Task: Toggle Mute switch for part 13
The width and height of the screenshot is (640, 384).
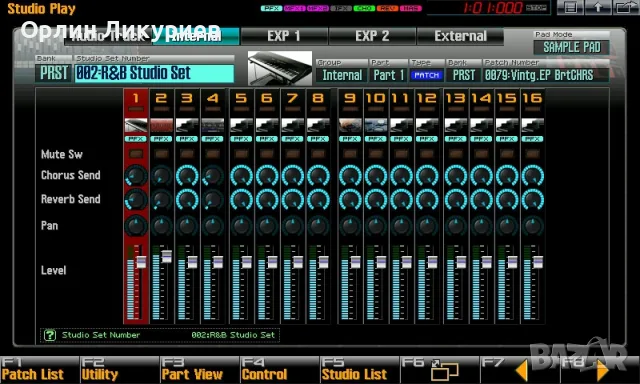Action: (456, 154)
